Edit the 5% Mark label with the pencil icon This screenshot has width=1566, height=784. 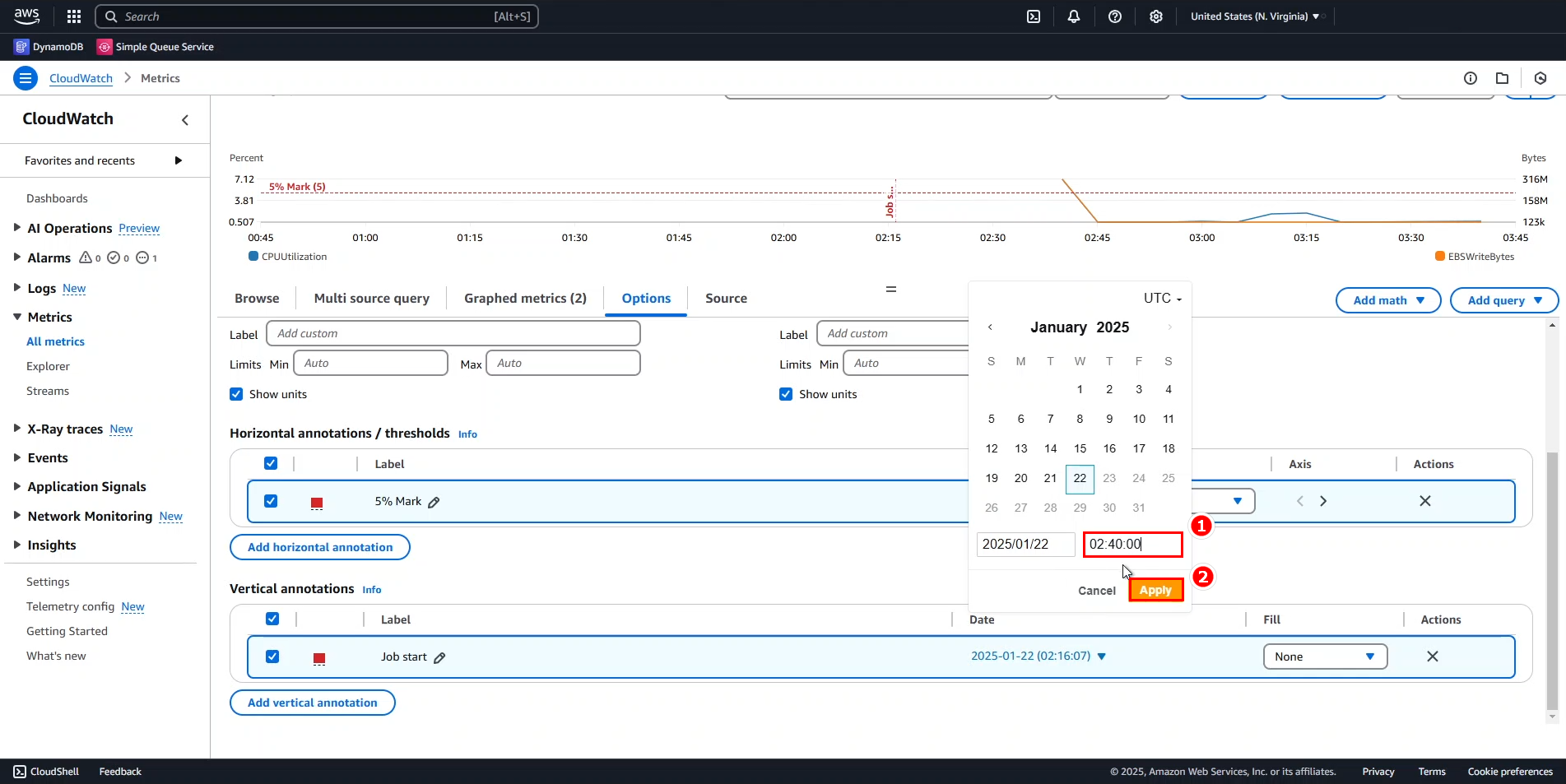434,501
